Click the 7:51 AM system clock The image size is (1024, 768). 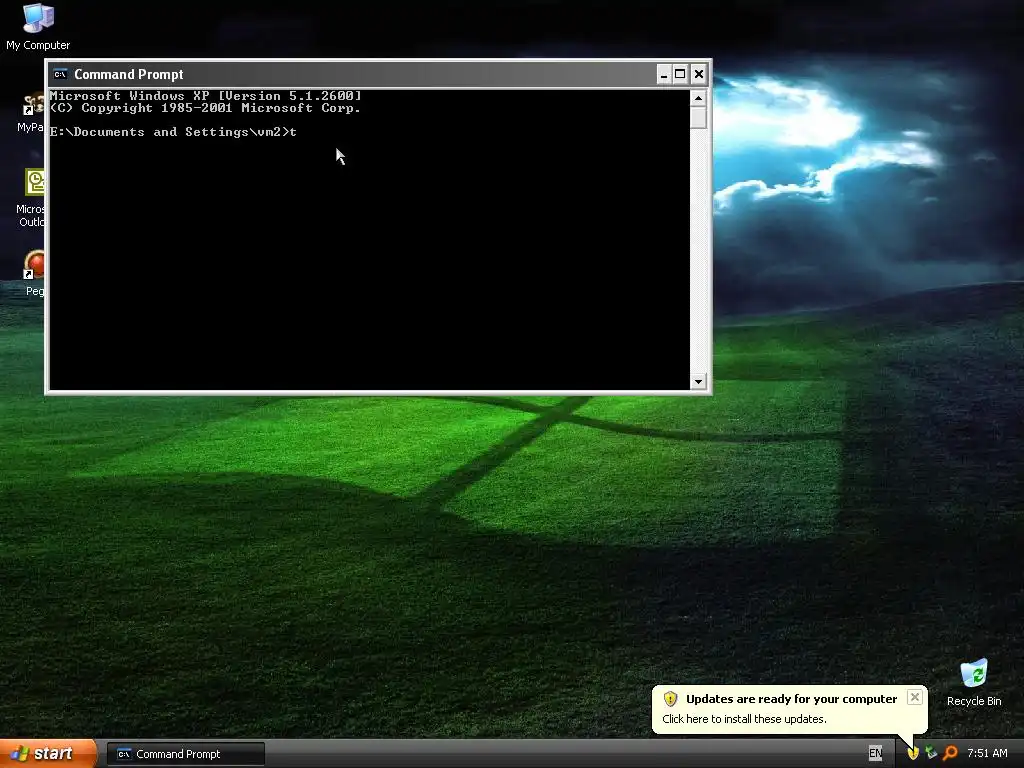(987, 753)
